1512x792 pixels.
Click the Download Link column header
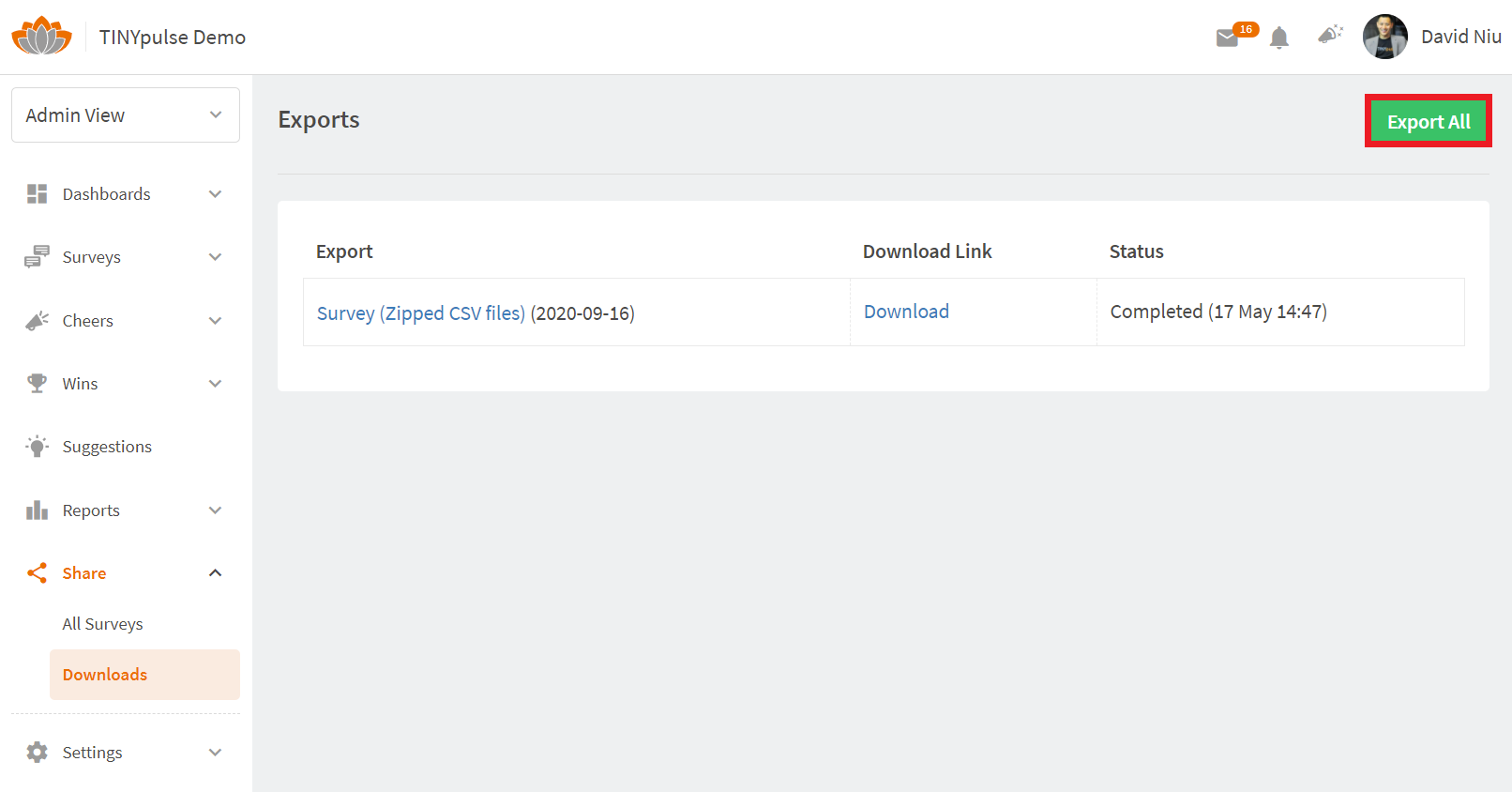click(928, 251)
